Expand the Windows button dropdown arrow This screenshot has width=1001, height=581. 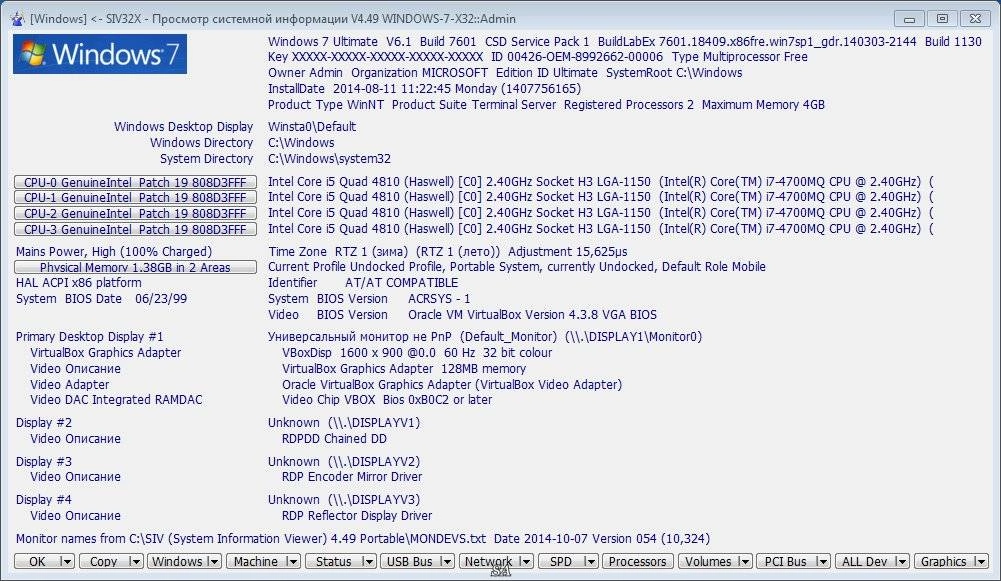tap(214, 561)
